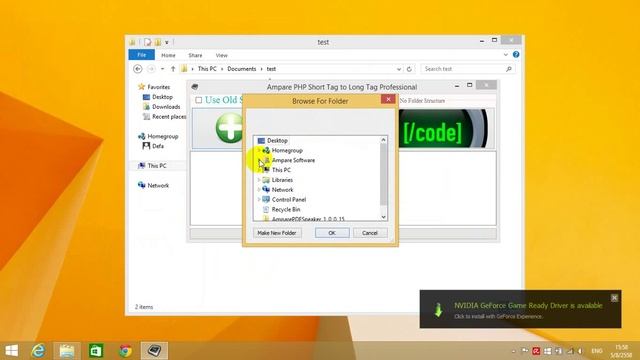Click the Explorer Back arrow
Screen dimensions: 640x360
(138, 69)
